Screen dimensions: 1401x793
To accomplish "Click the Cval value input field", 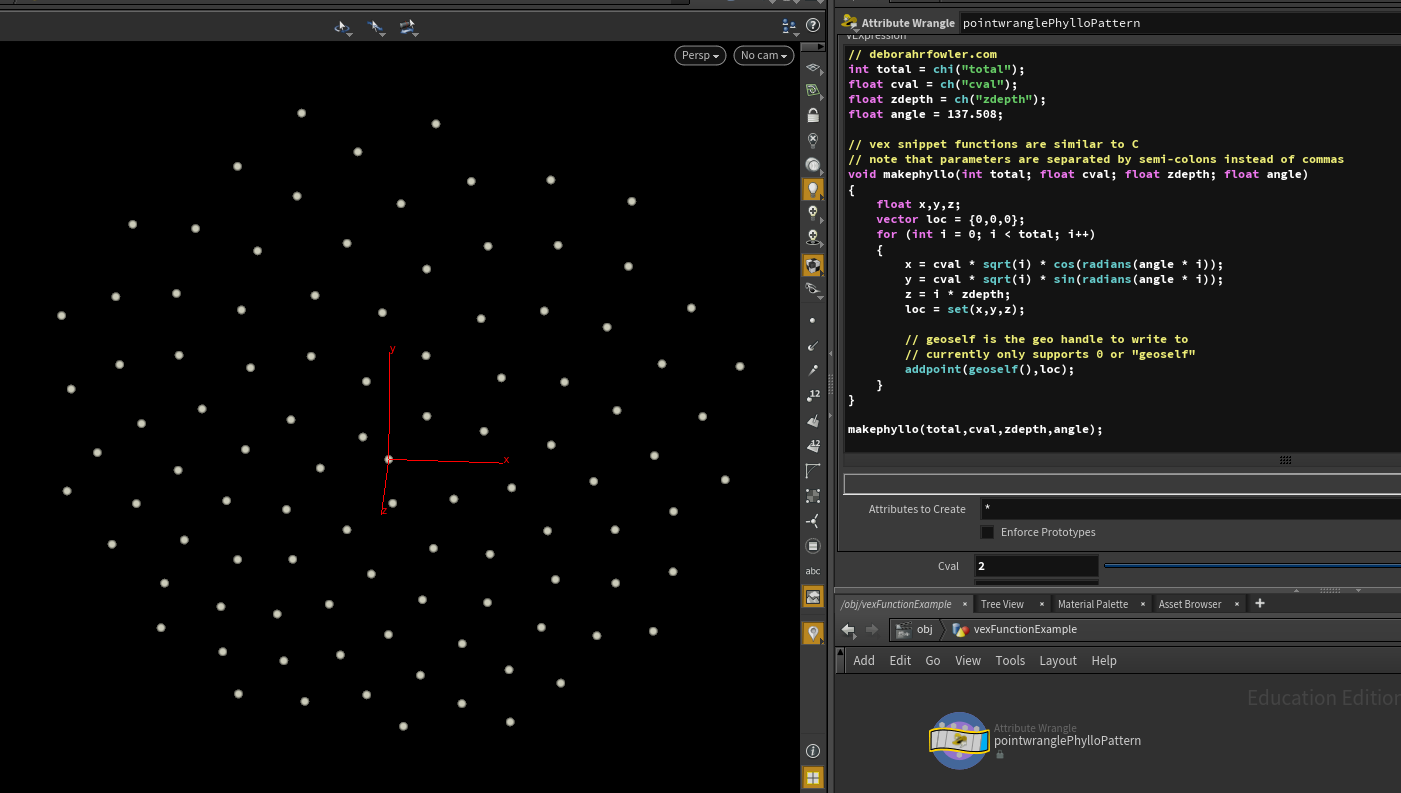I will pos(1036,566).
